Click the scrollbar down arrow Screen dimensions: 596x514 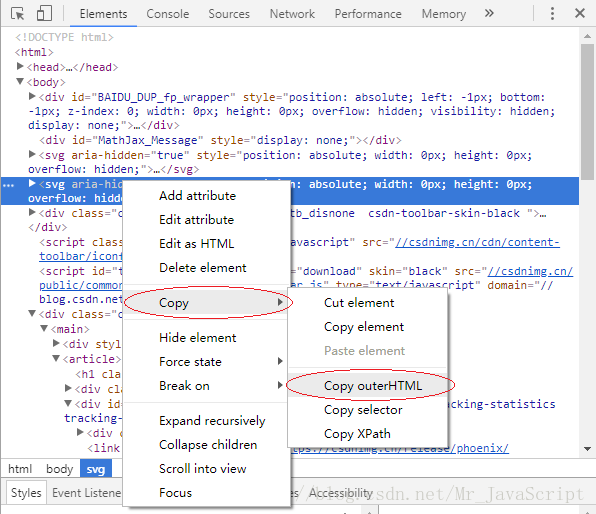pos(588,449)
